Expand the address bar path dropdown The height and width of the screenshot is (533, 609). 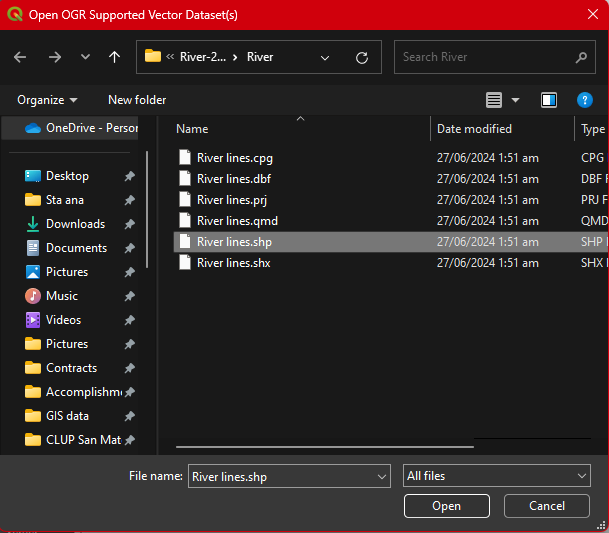[325, 57]
